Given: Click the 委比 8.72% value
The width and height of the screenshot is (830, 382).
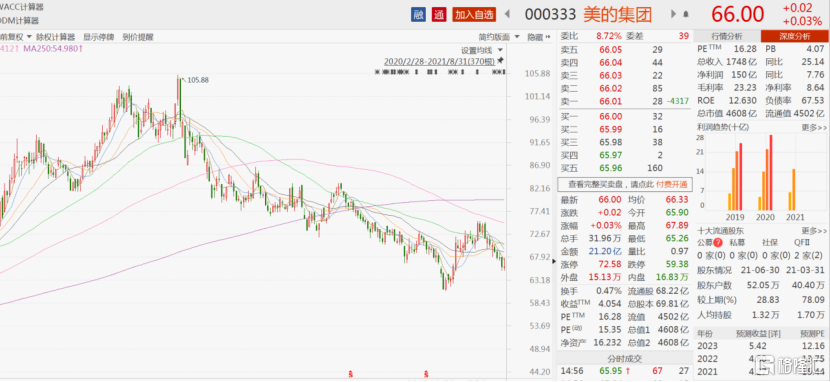Looking at the screenshot, I should (x=609, y=36).
